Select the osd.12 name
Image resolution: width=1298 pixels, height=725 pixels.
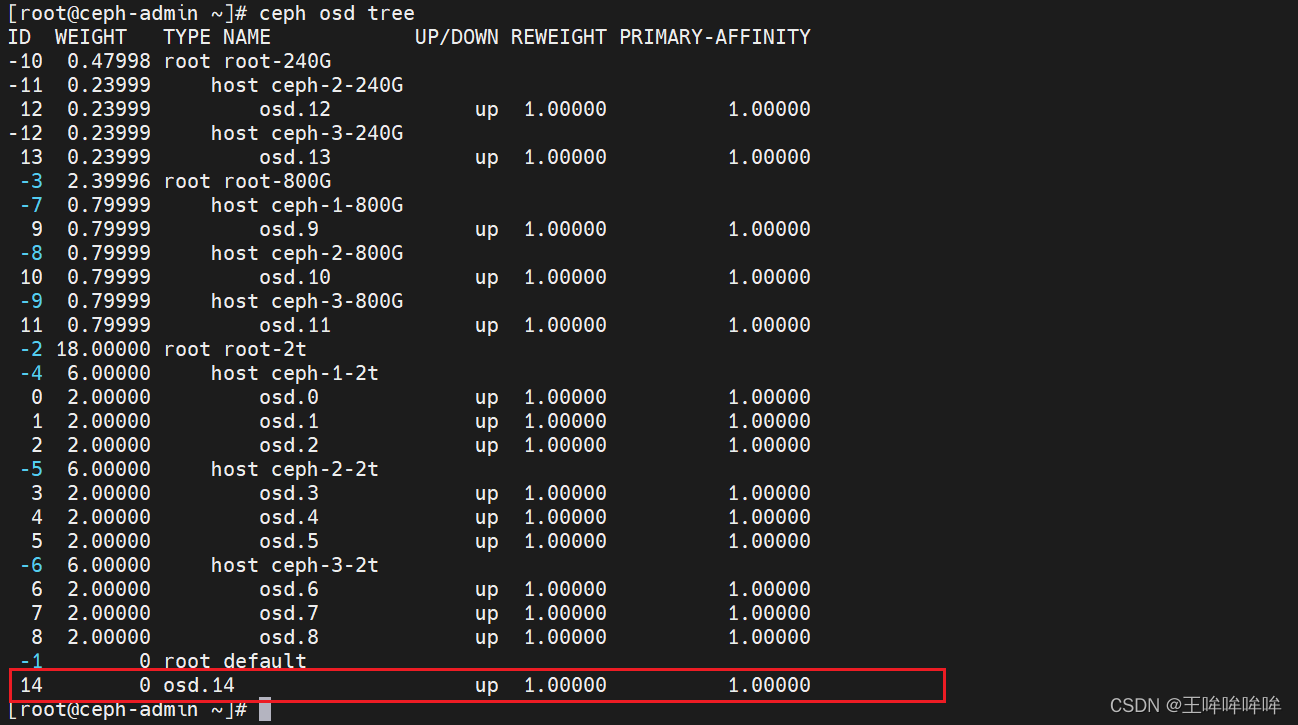[x=295, y=109]
